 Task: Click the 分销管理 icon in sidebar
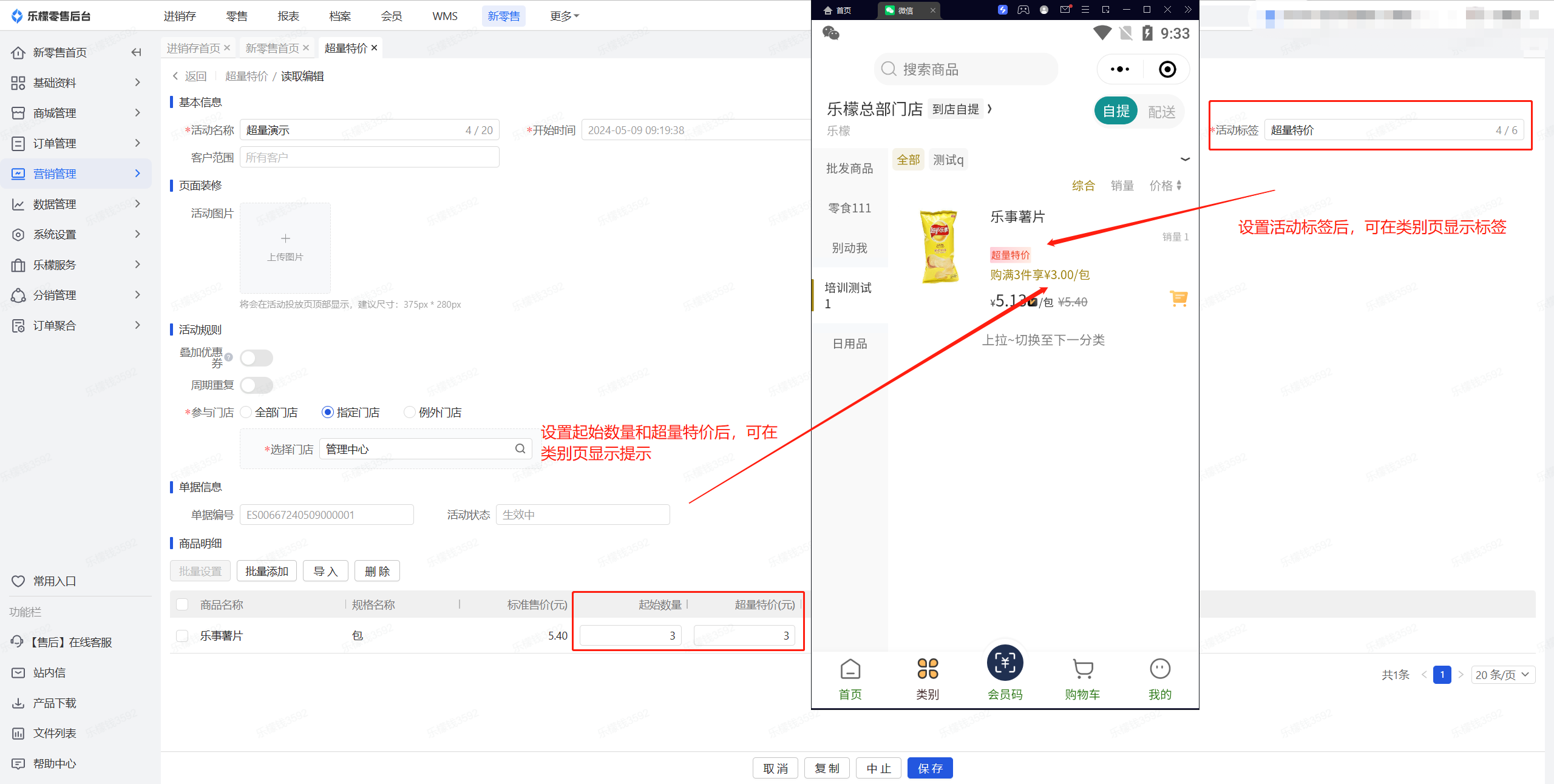[18, 295]
